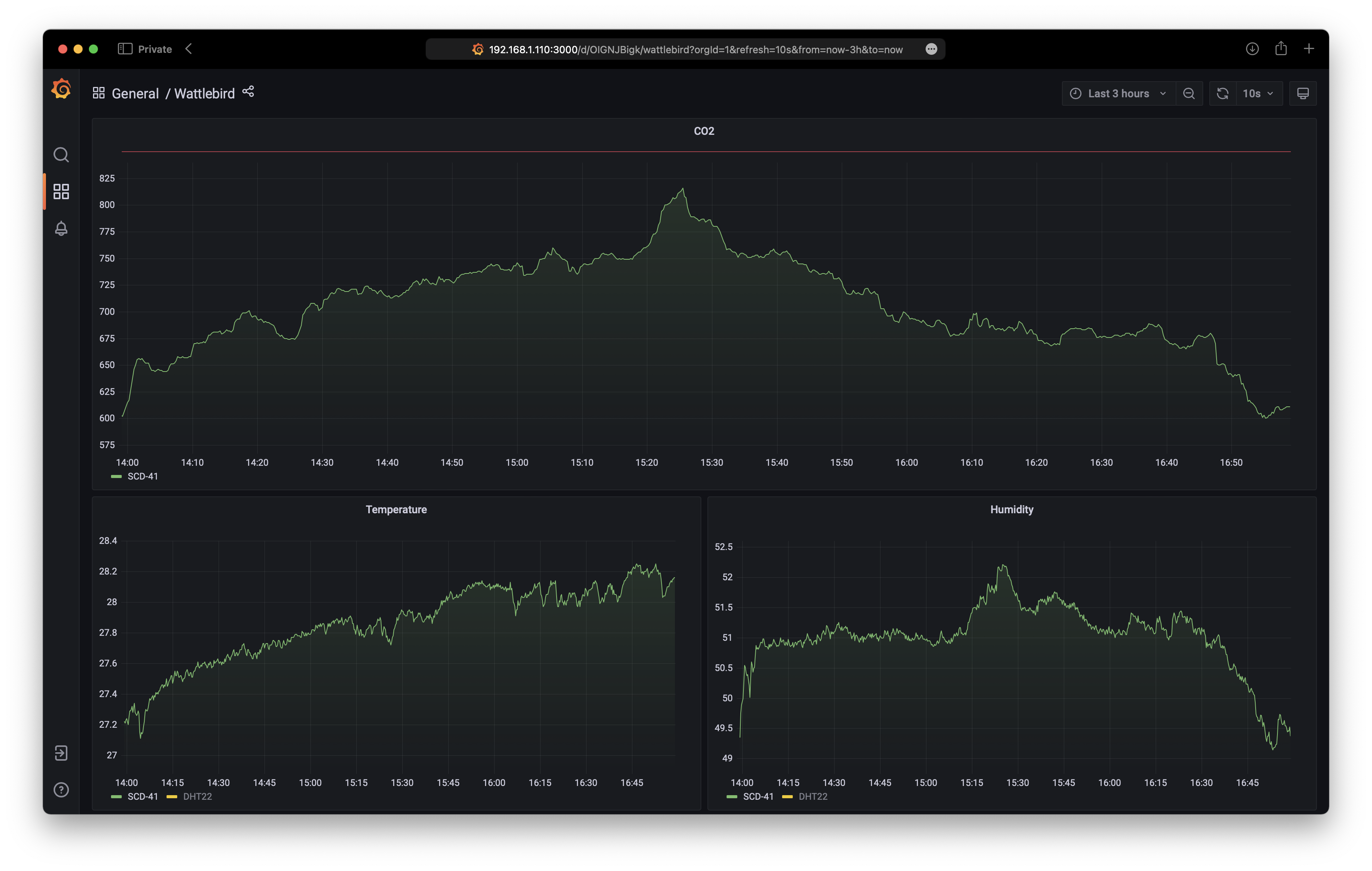Viewport: 1372px width, 871px height.
Task: Refresh the dashboard now
Action: coord(1222,93)
